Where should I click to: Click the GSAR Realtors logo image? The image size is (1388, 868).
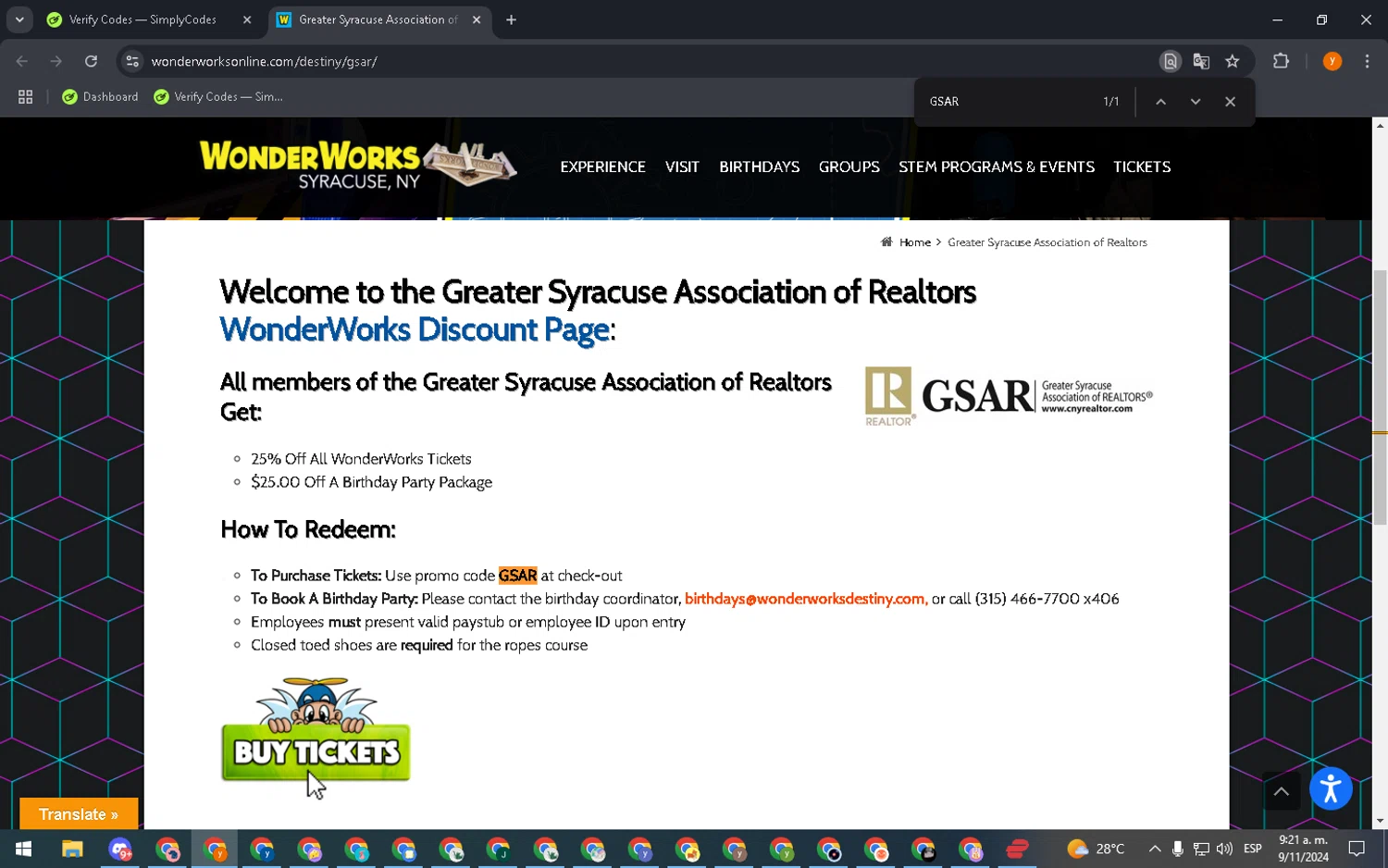pyautogui.click(x=1009, y=395)
